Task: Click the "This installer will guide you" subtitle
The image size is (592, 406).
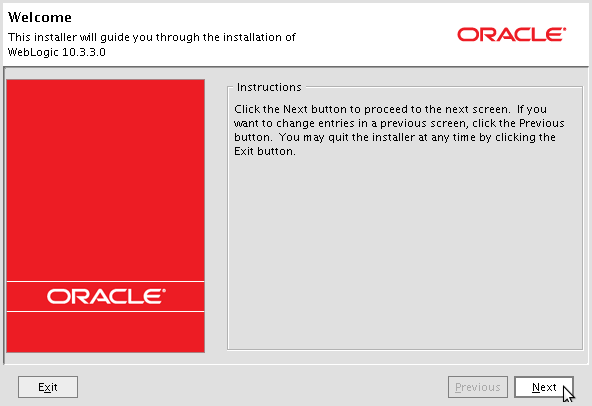Action: (151, 37)
